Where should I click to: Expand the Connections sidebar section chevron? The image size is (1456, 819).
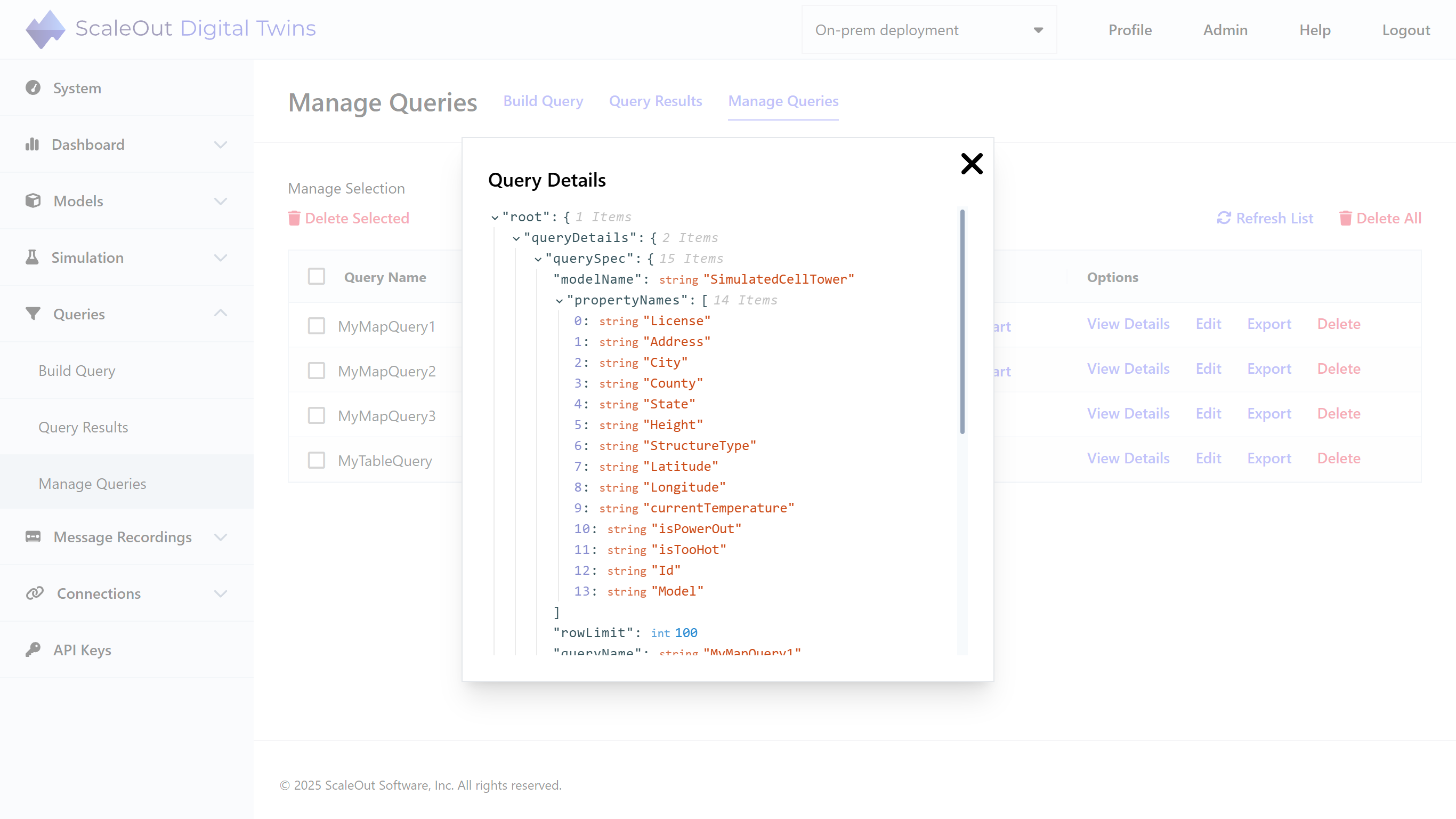(x=221, y=594)
